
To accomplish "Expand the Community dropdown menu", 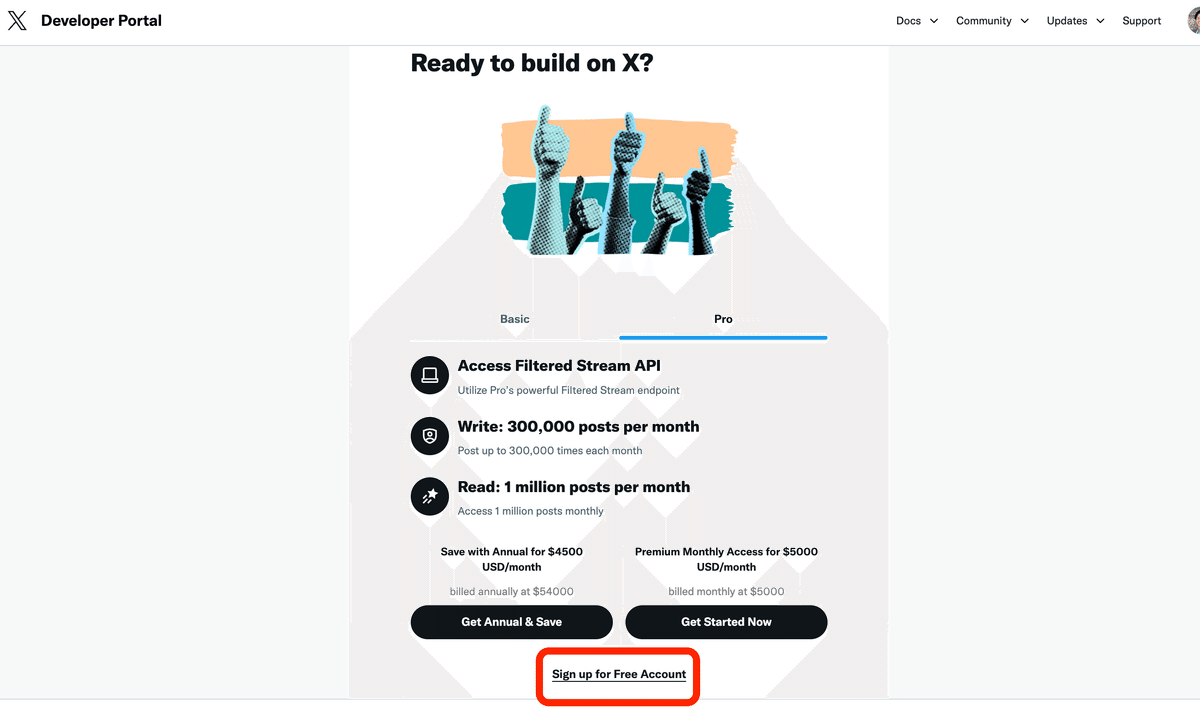I will (992, 21).
